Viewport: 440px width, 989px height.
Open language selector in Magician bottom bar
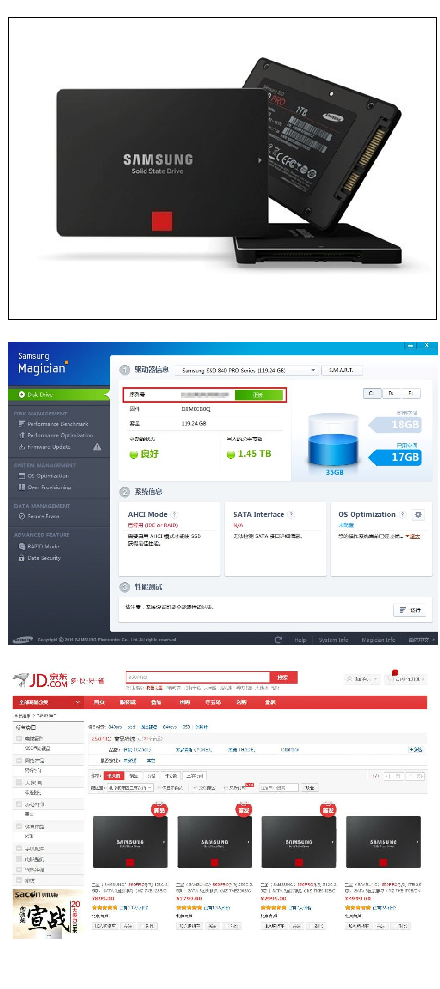pos(422,640)
